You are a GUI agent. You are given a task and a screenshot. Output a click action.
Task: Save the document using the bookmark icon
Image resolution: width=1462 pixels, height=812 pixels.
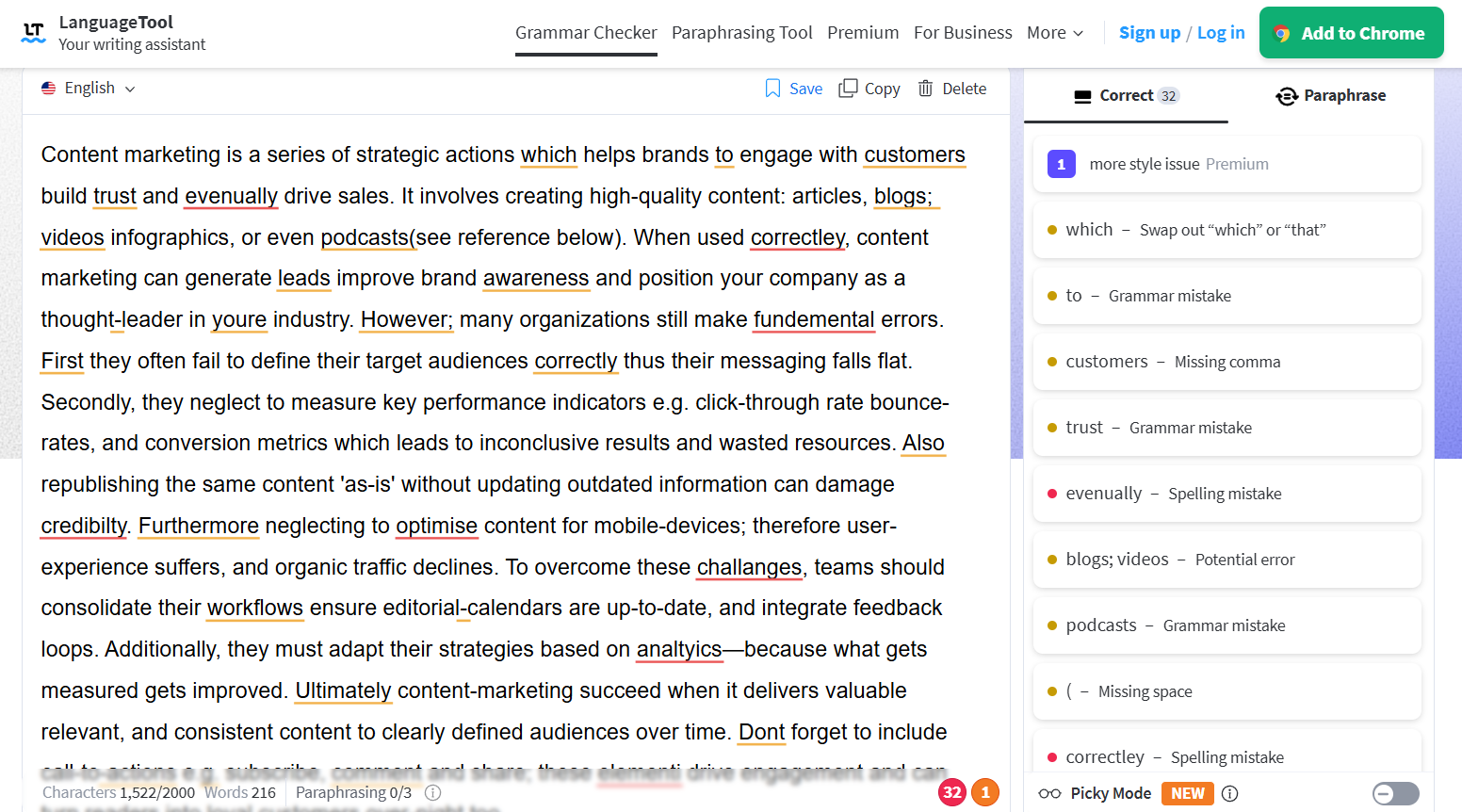pyautogui.click(x=772, y=88)
